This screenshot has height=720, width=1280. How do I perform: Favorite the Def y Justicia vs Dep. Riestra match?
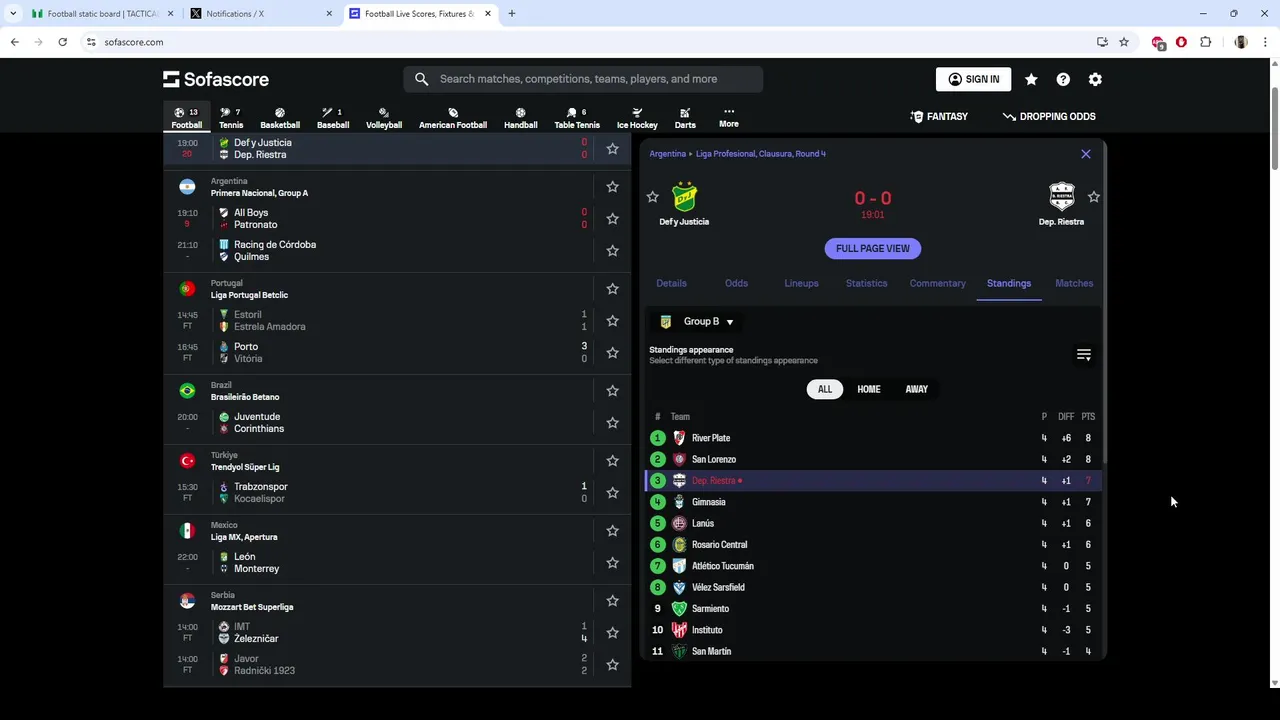tap(612, 149)
